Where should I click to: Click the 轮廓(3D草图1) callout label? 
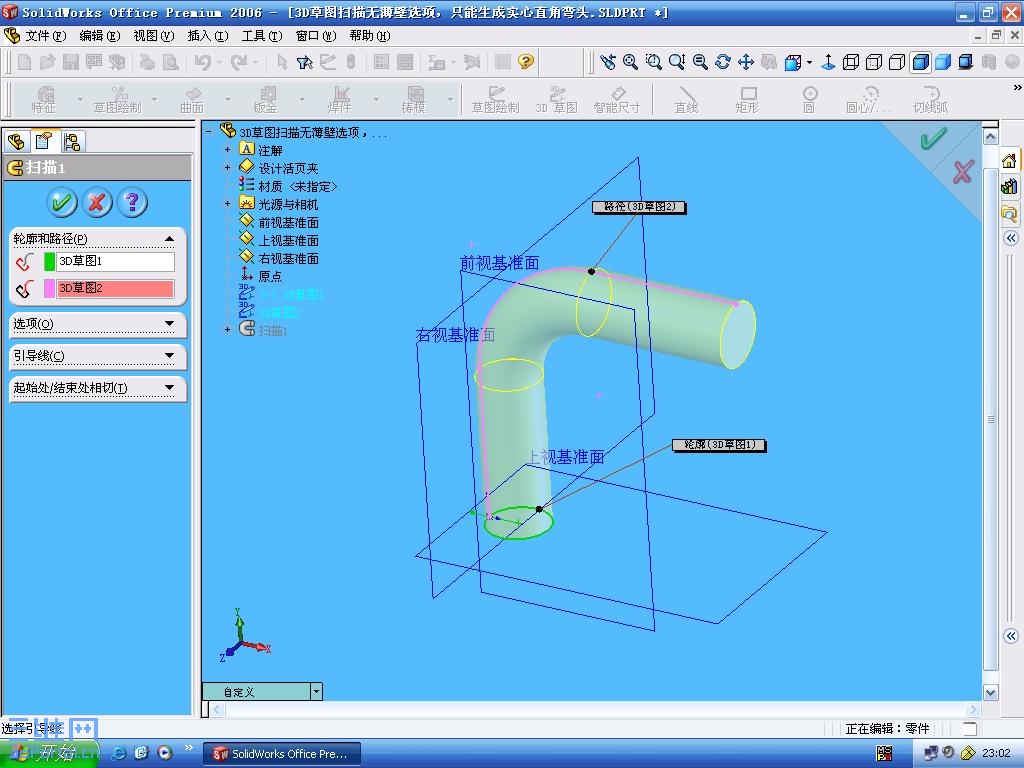pyautogui.click(x=718, y=445)
